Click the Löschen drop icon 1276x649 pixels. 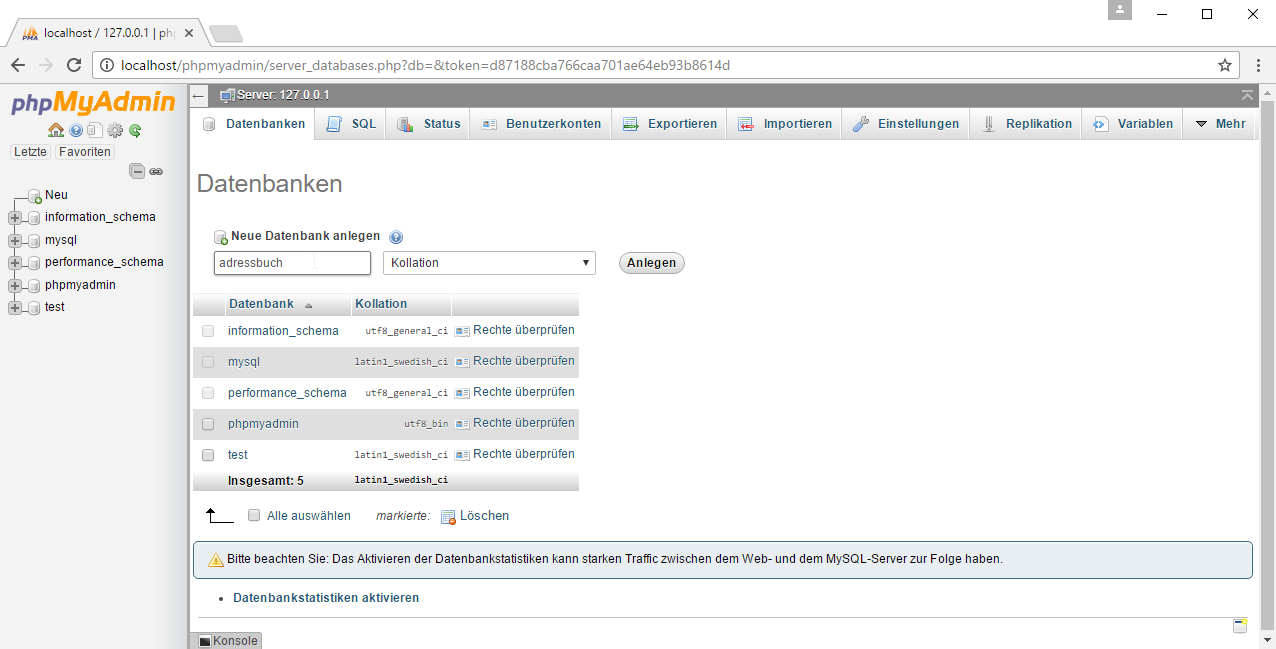pos(448,517)
